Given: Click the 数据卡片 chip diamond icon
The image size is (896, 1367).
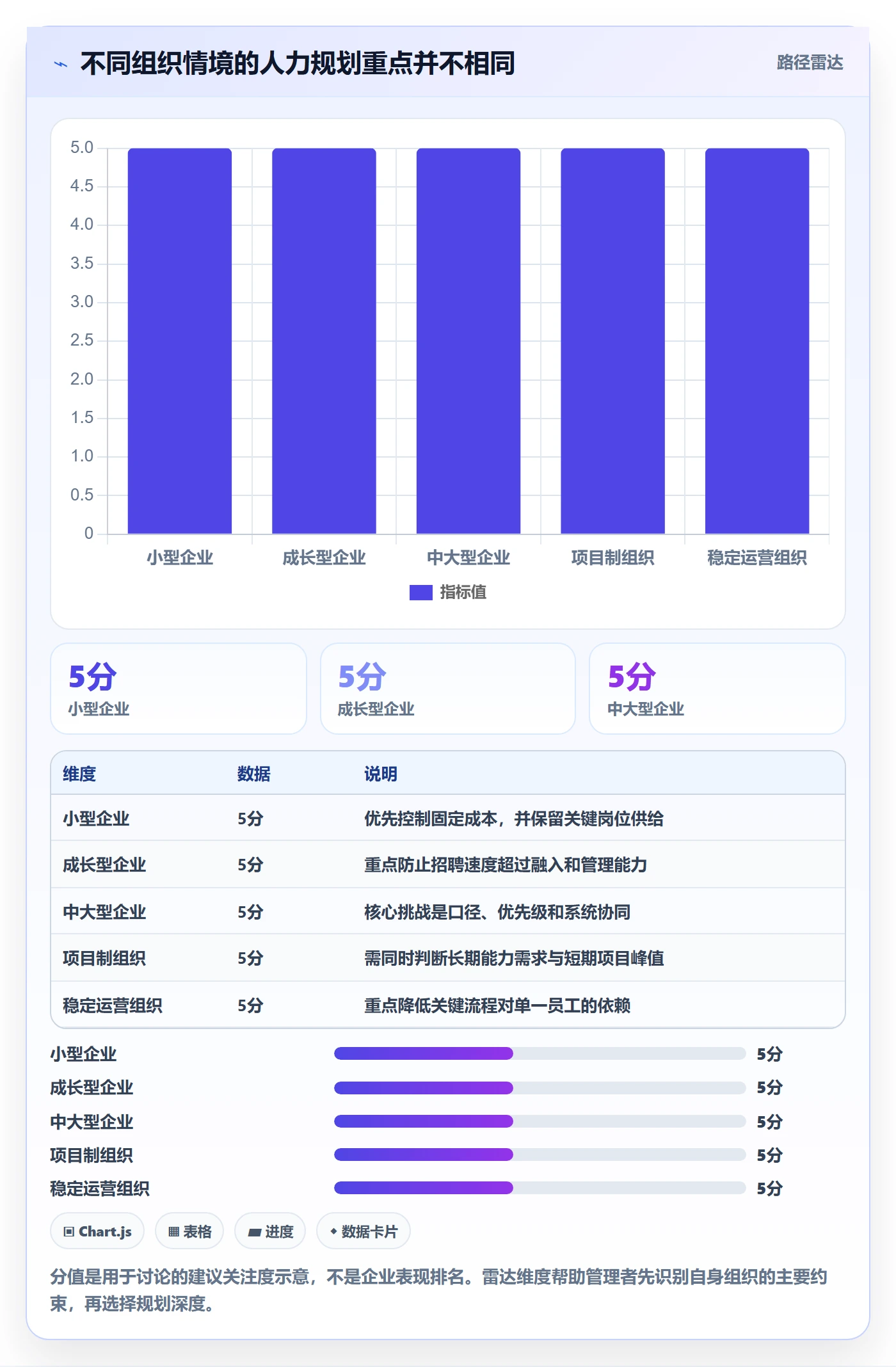Looking at the screenshot, I should pyautogui.click(x=333, y=1231).
